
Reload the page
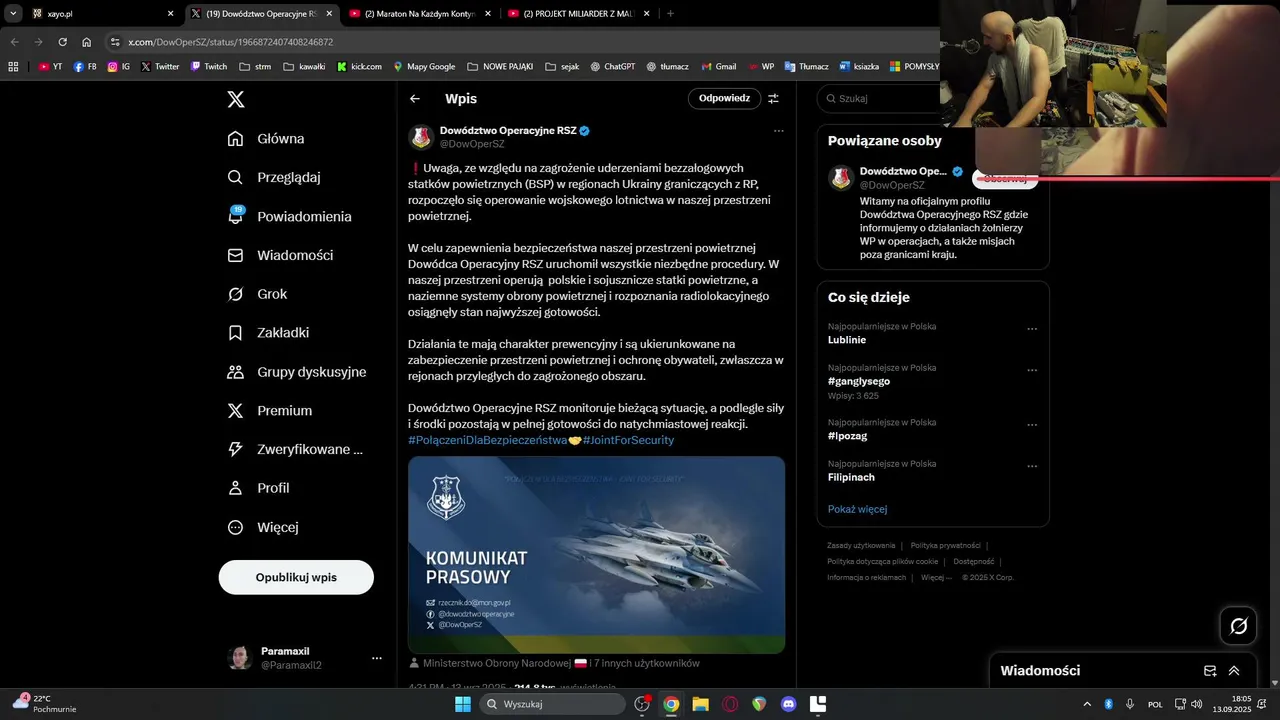pyautogui.click(x=62, y=42)
